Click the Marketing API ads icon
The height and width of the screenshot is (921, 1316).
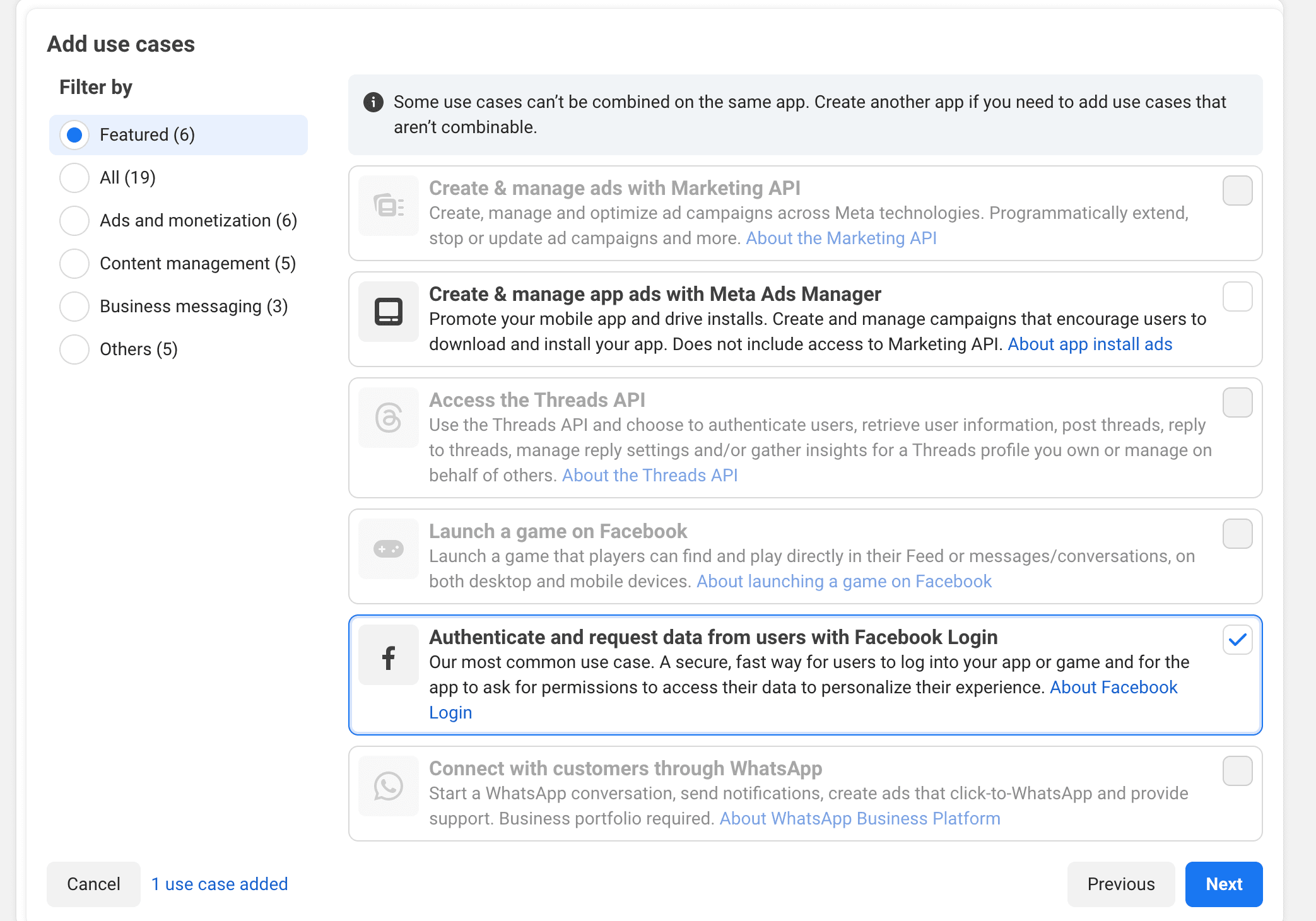388,206
